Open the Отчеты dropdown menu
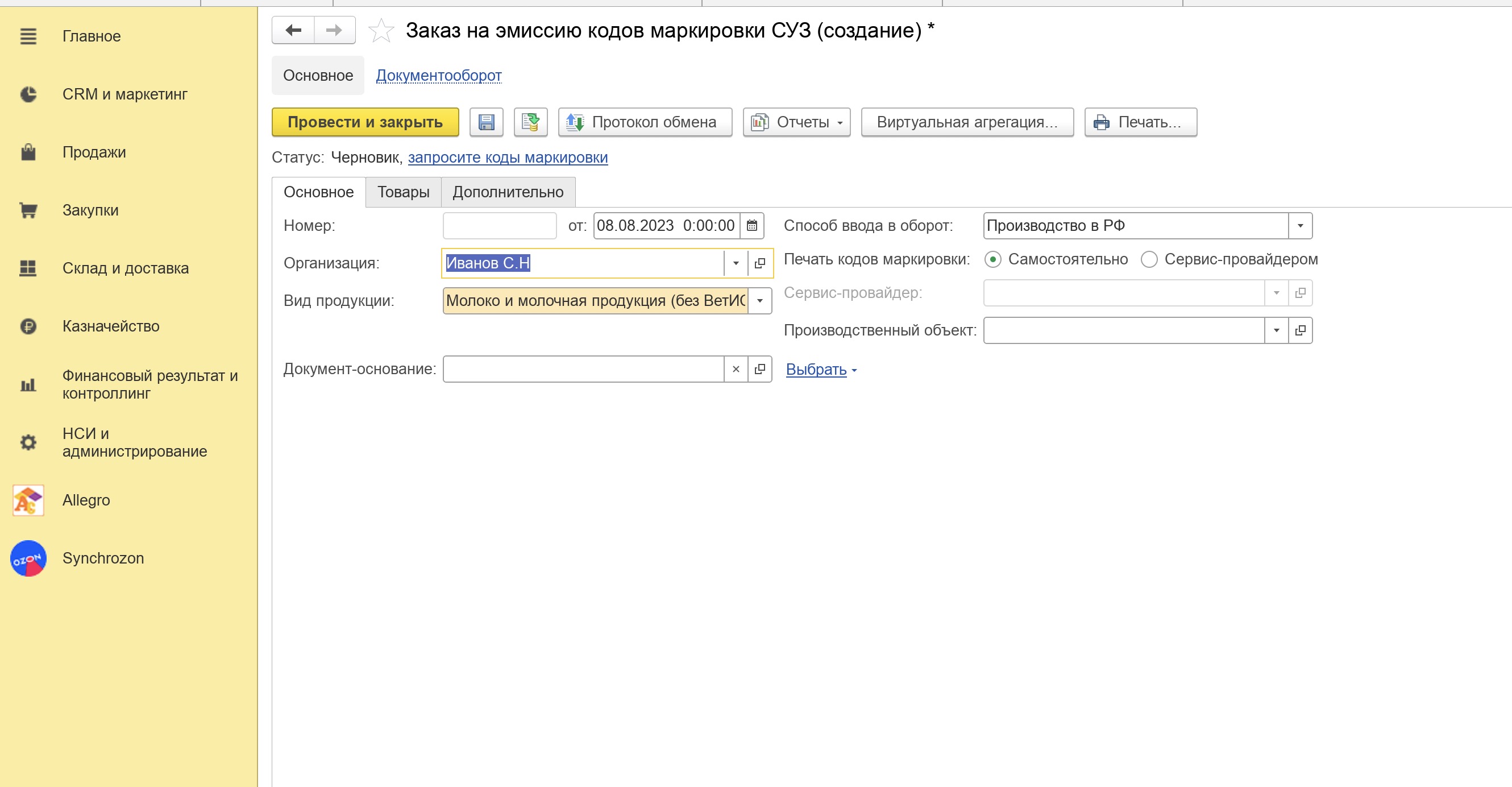1512x787 pixels. [x=796, y=122]
